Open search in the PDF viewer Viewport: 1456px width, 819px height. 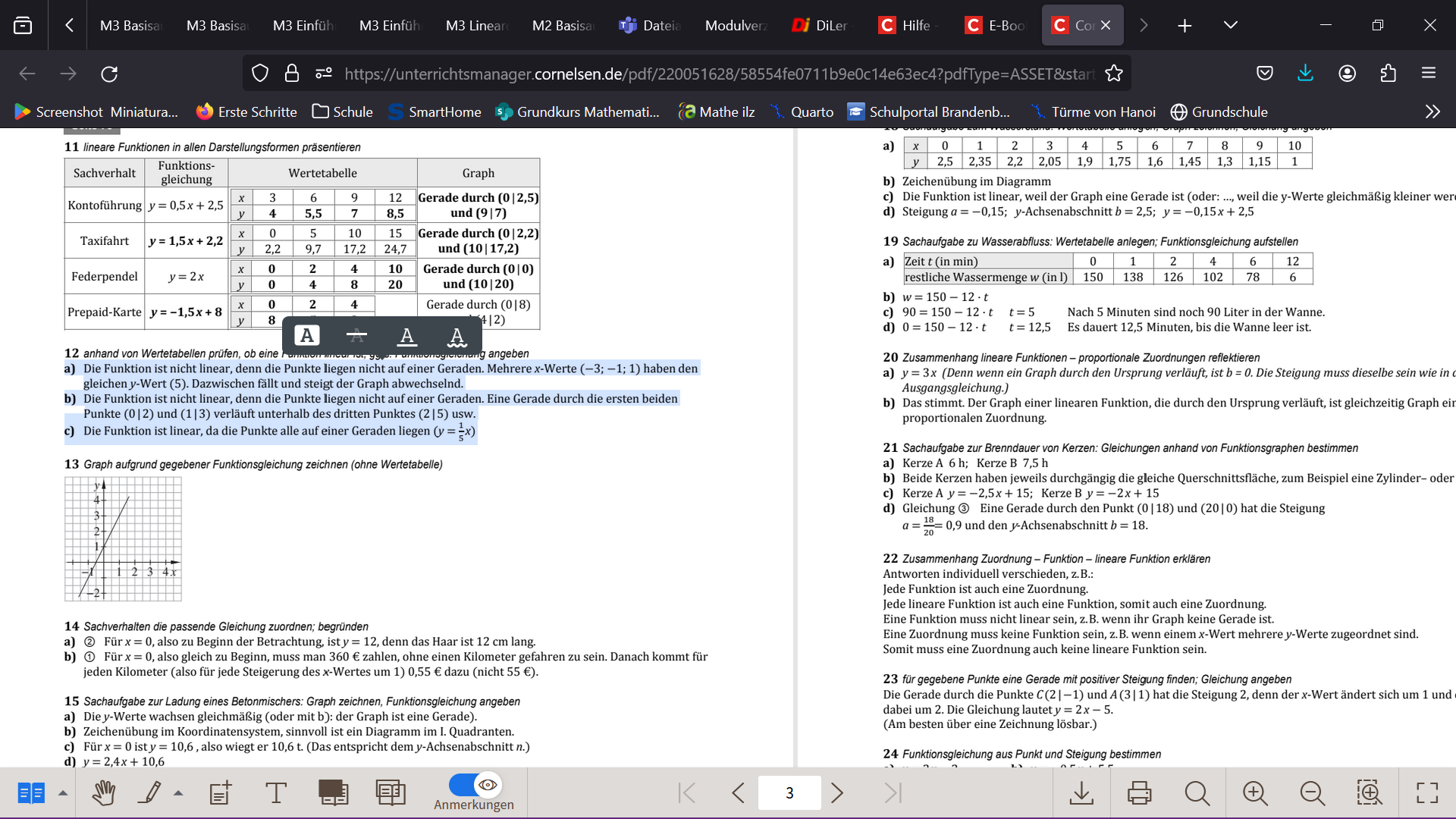click(x=1197, y=793)
